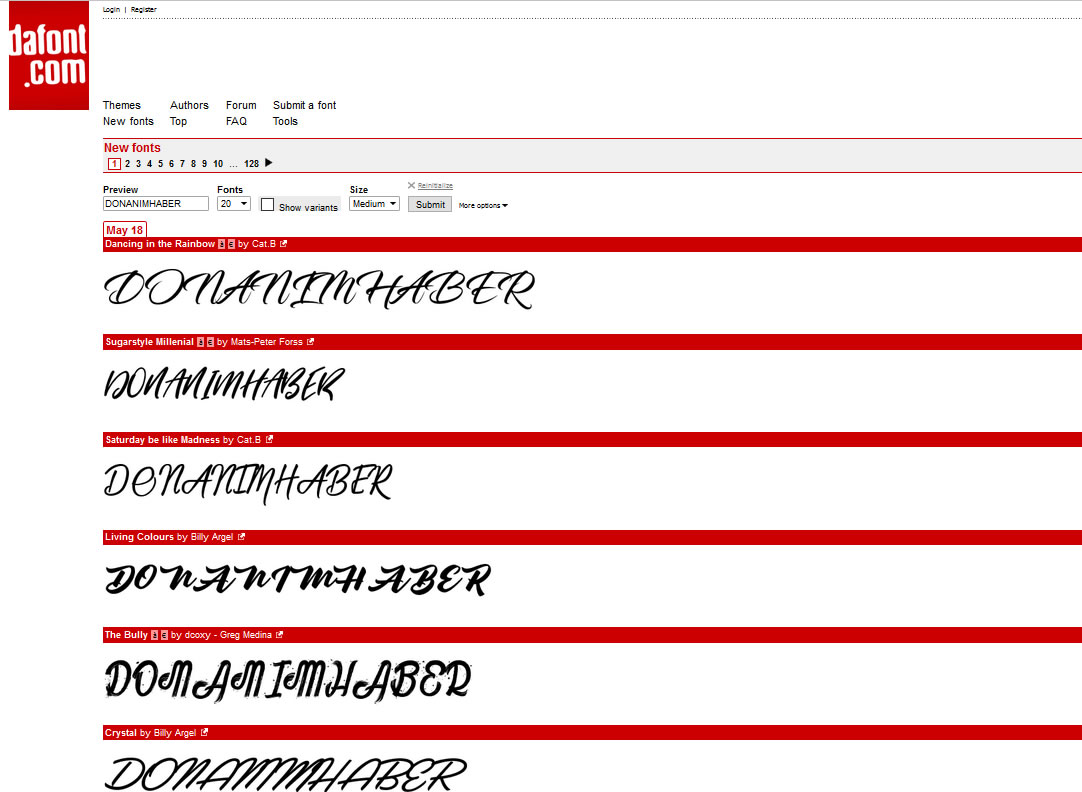Click accents icon beside The Bully
This screenshot has height=792, width=1082.
155,635
